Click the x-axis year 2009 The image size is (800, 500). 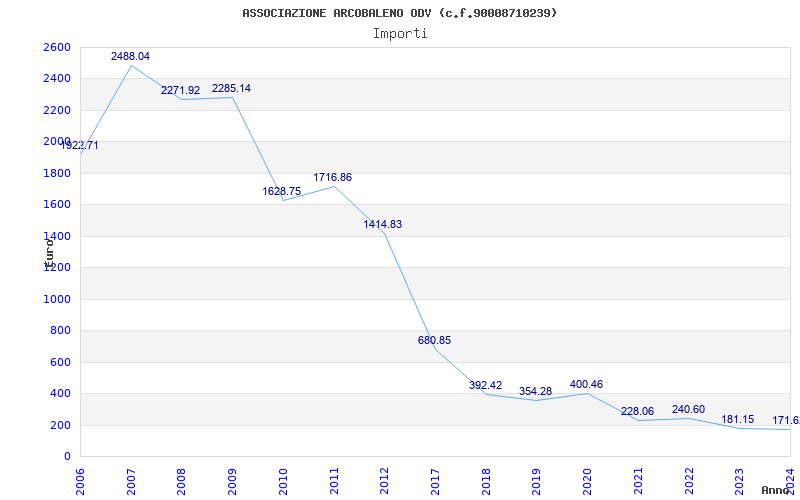tap(232, 482)
